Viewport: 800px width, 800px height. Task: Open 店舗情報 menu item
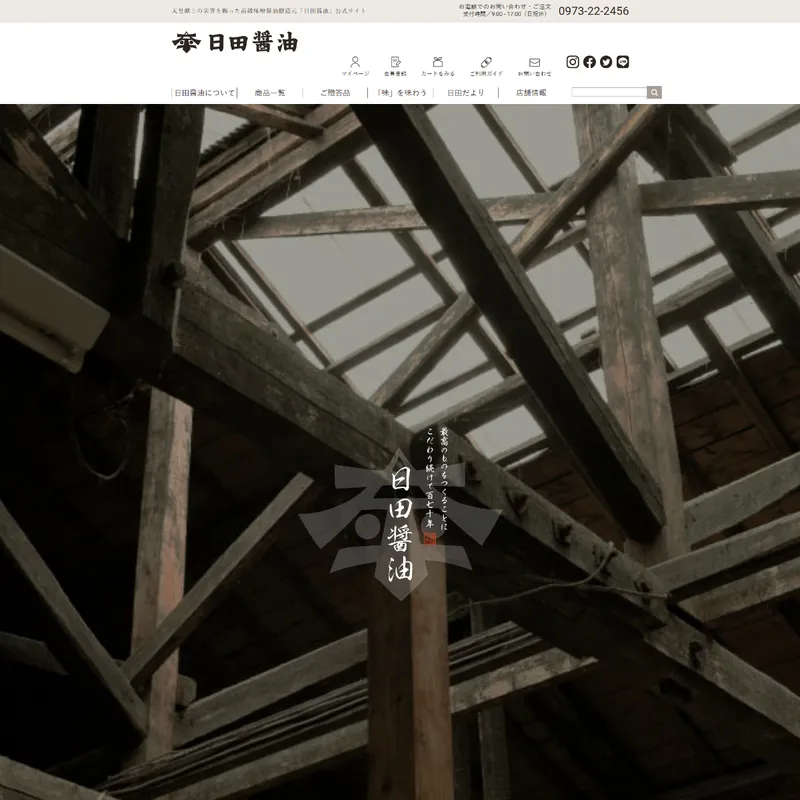(x=531, y=92)
